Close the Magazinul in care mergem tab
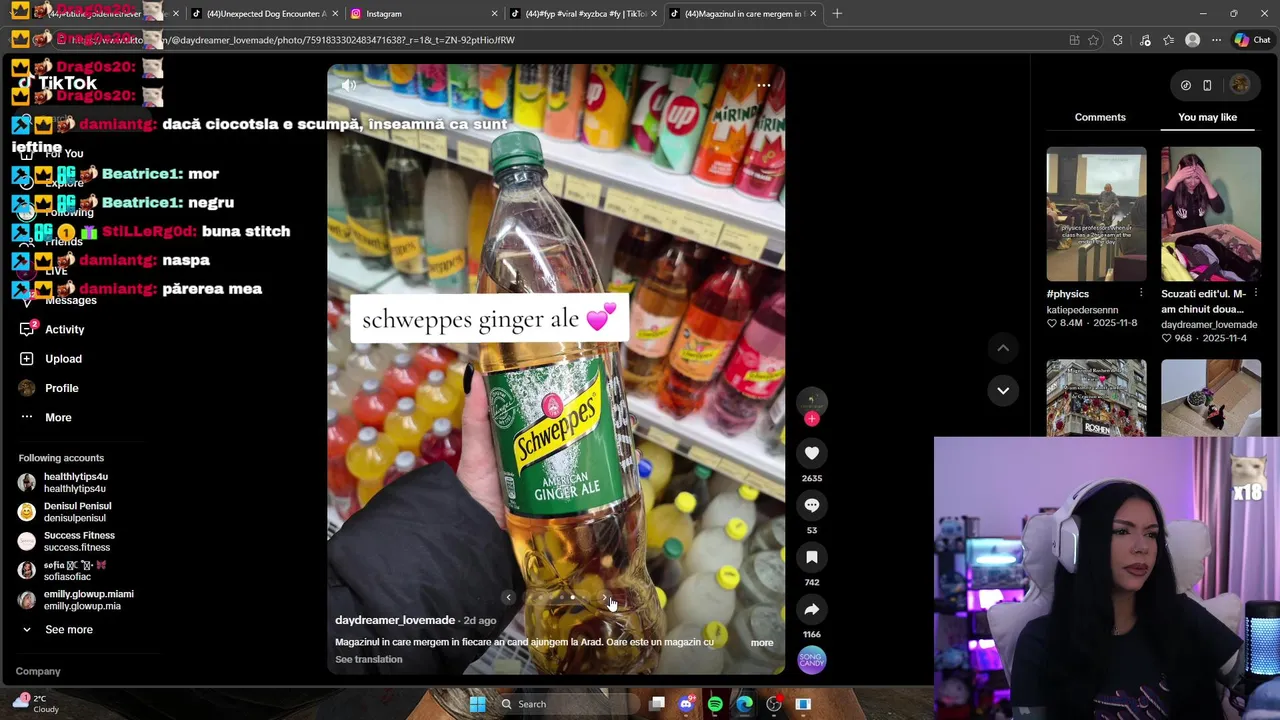1280x720 pixels. pyautogui.click(x=813, y=14)
